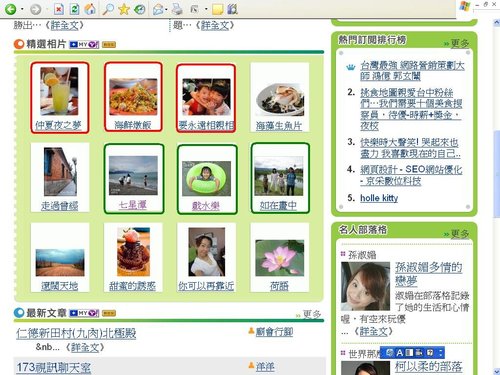Print the page with the printer icon
The width and height of the screenshot is (500, 375).
(177, 9)
